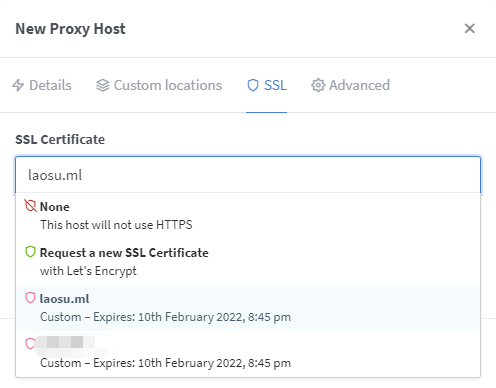Click the pink shield next to laosu.ml
496x388 pixels.
click(x=30, y=298)
